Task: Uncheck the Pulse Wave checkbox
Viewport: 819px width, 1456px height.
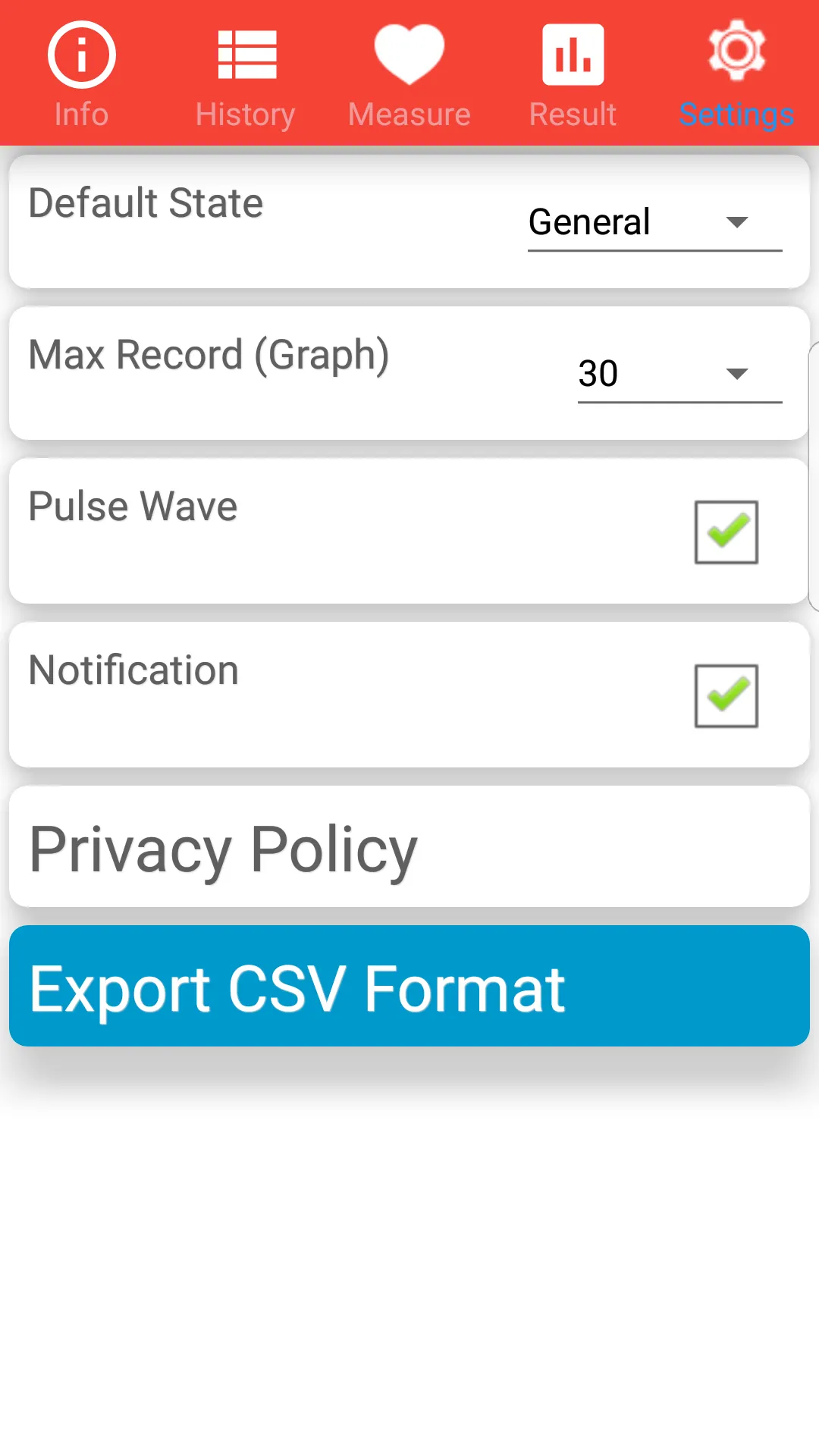Action: (726, 532)
